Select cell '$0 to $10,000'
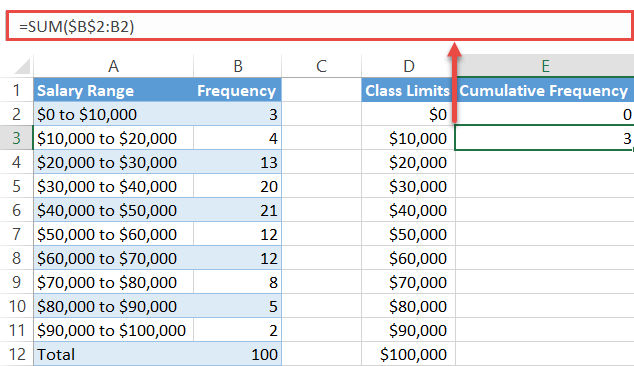This screenshot has width=634, height=366. pos(114,114)
